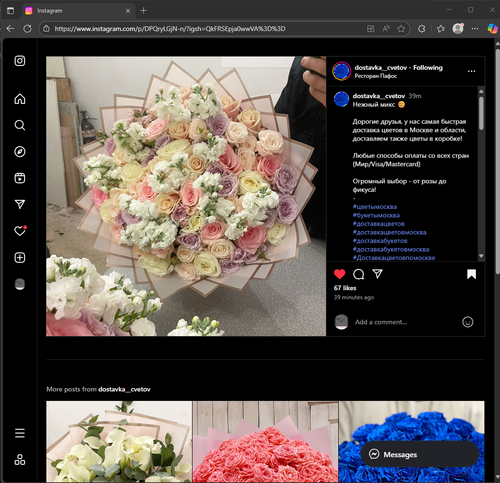View who liked via 67 likes
The height and width of the screenshot is (483, 500).
click(x=345, y=288)
